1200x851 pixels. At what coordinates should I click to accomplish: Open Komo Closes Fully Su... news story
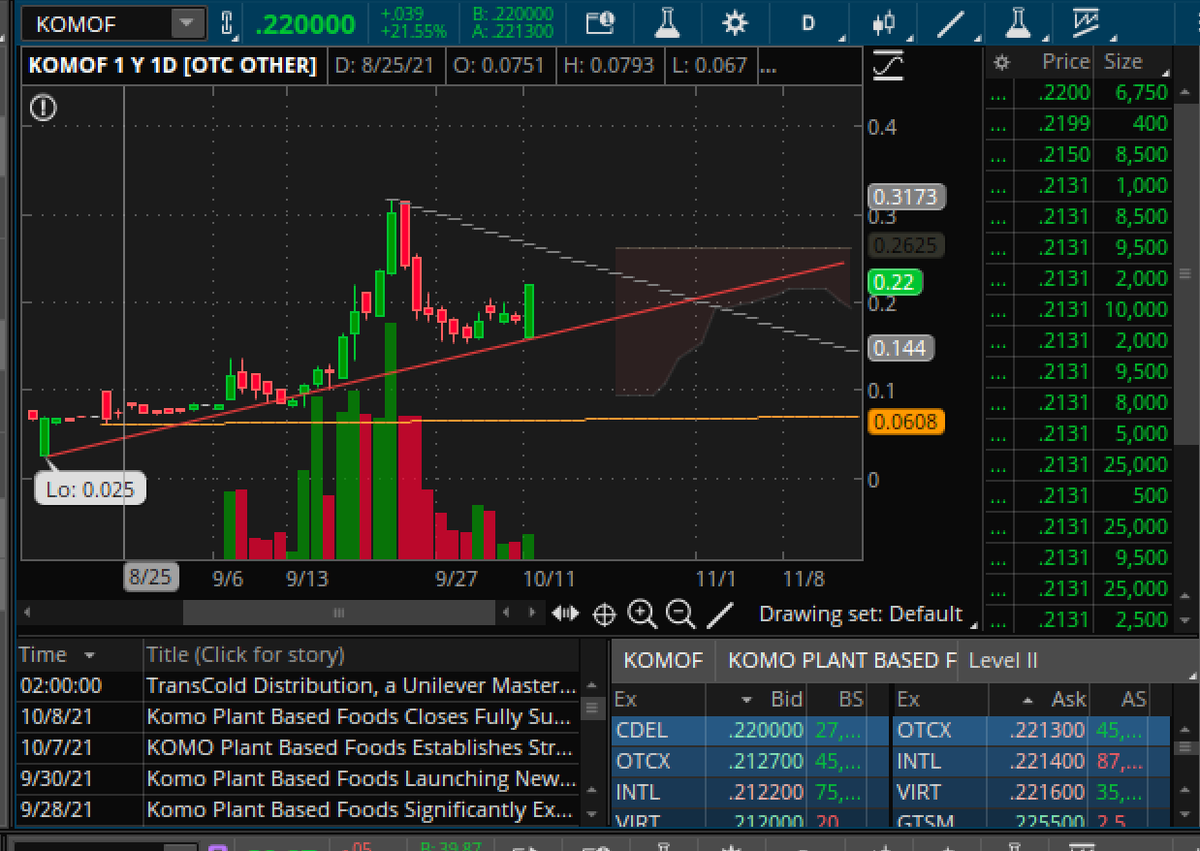pos(361,717)
